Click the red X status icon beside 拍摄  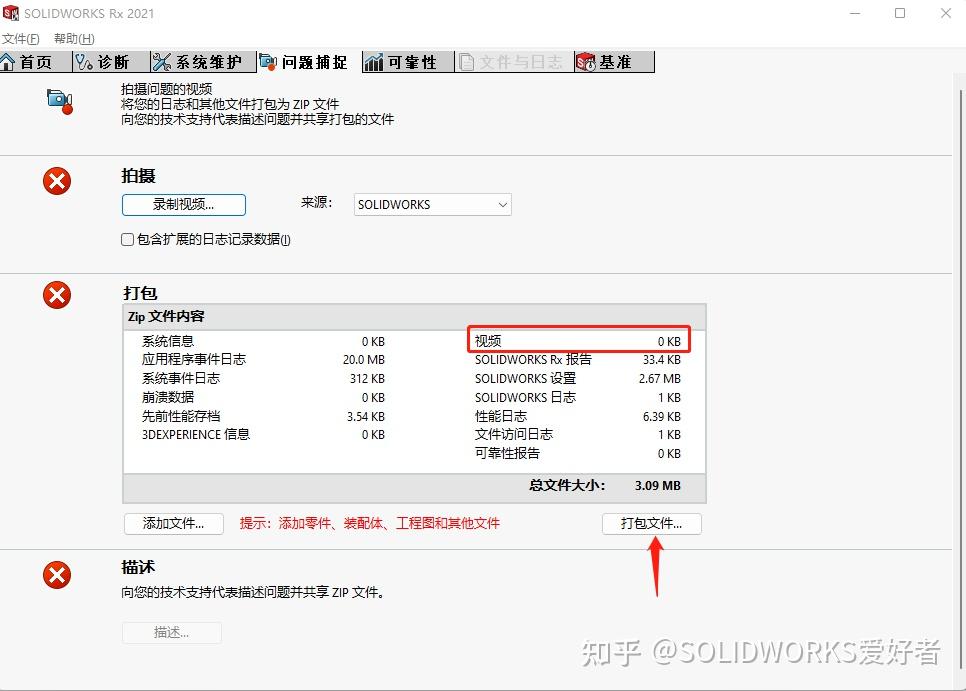57,181
